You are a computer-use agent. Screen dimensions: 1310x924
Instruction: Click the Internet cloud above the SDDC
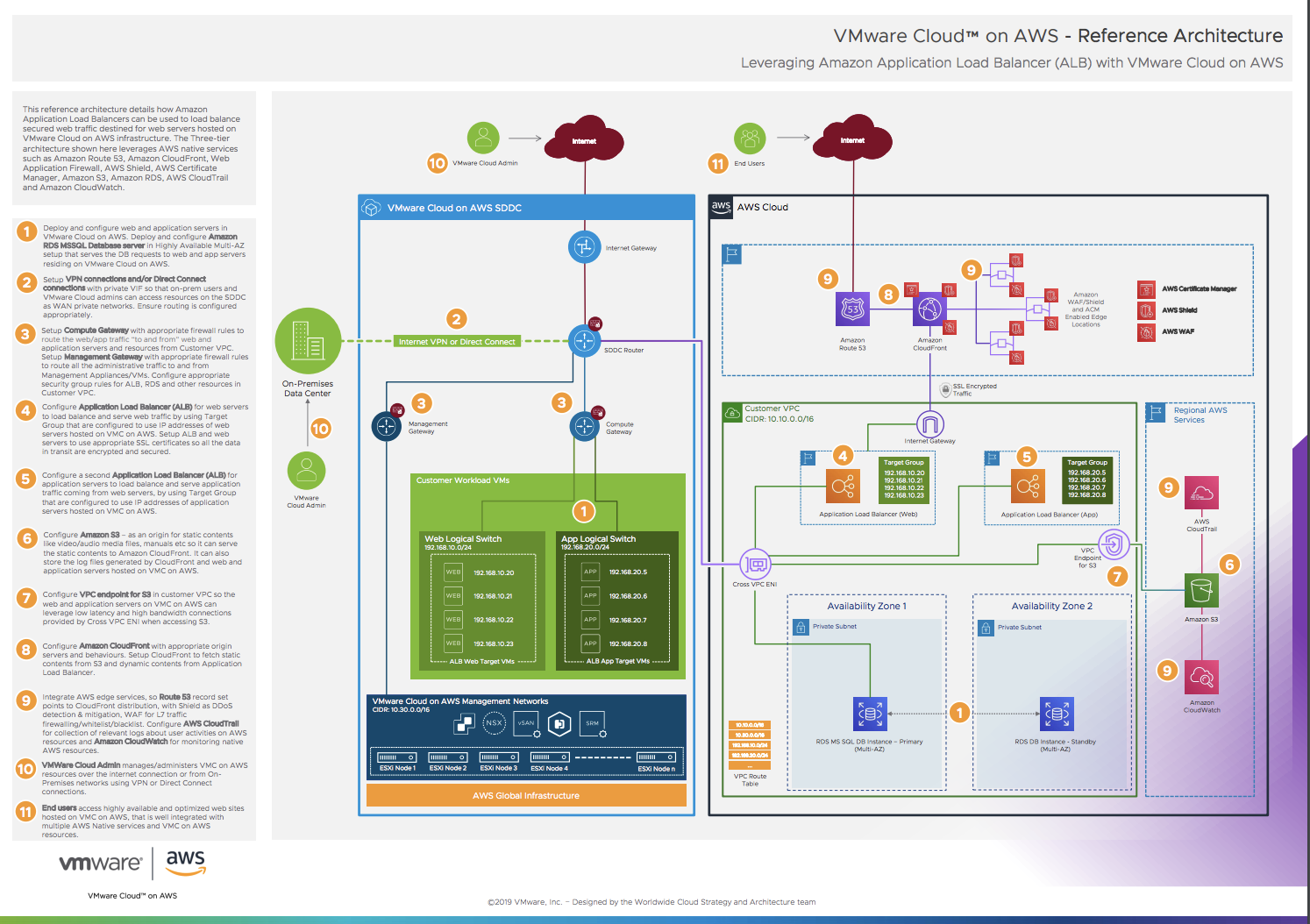pos(585,140)
